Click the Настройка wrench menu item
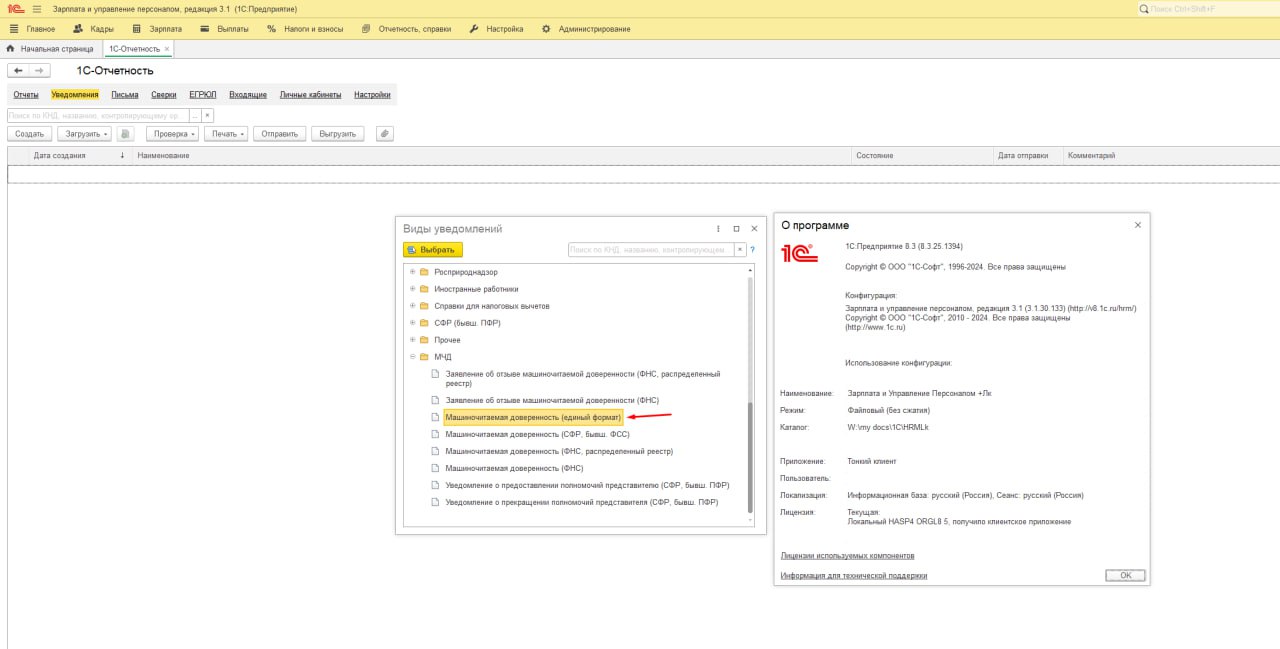This screenshot has height=649, width=1280. (x=496, y=29)
